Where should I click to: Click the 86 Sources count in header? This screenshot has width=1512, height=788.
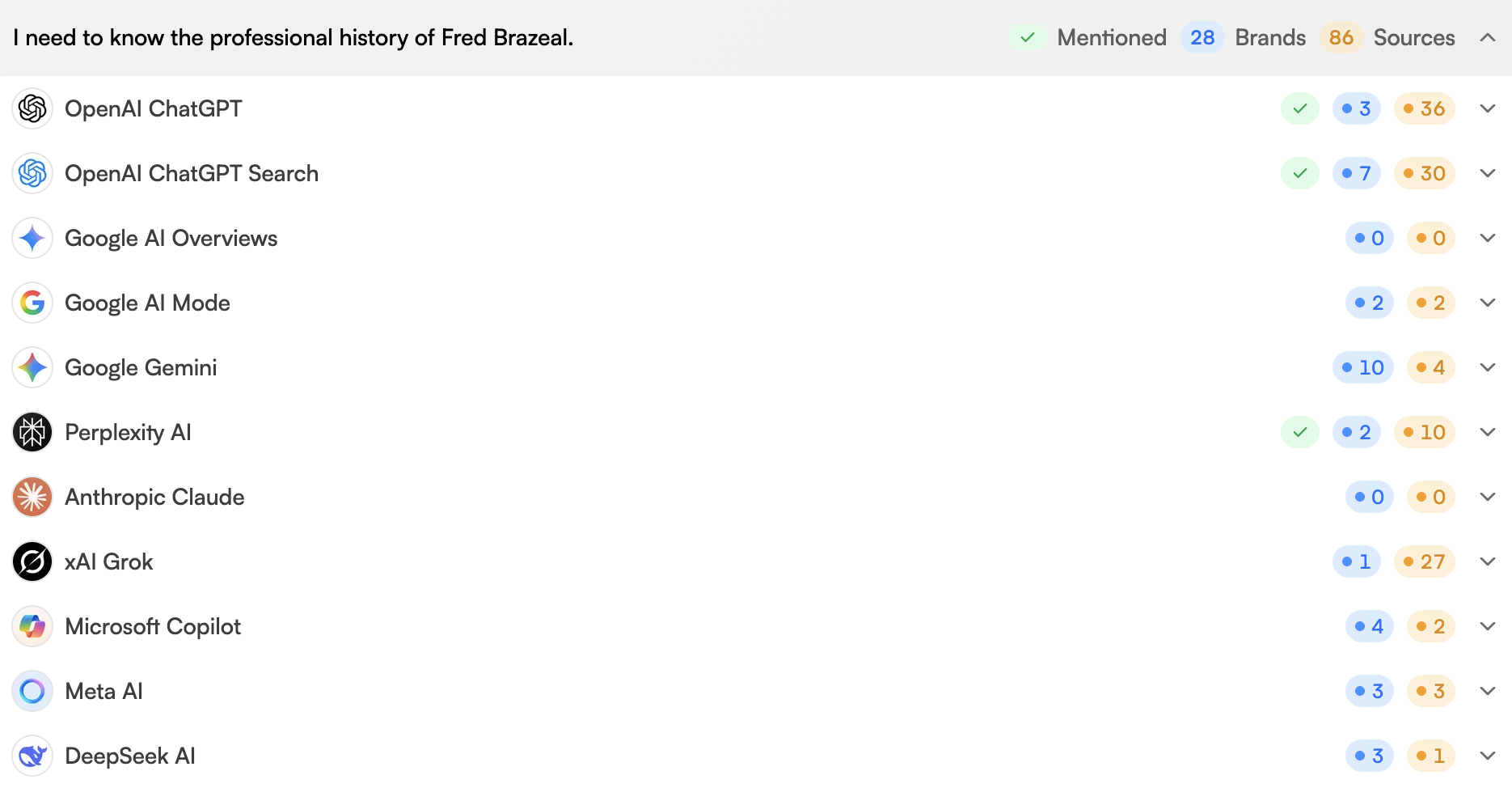(1341, 37)
